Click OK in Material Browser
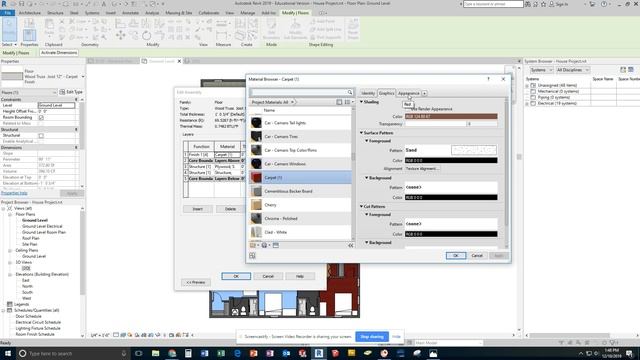640x360 pixels. tap(456, 256)
